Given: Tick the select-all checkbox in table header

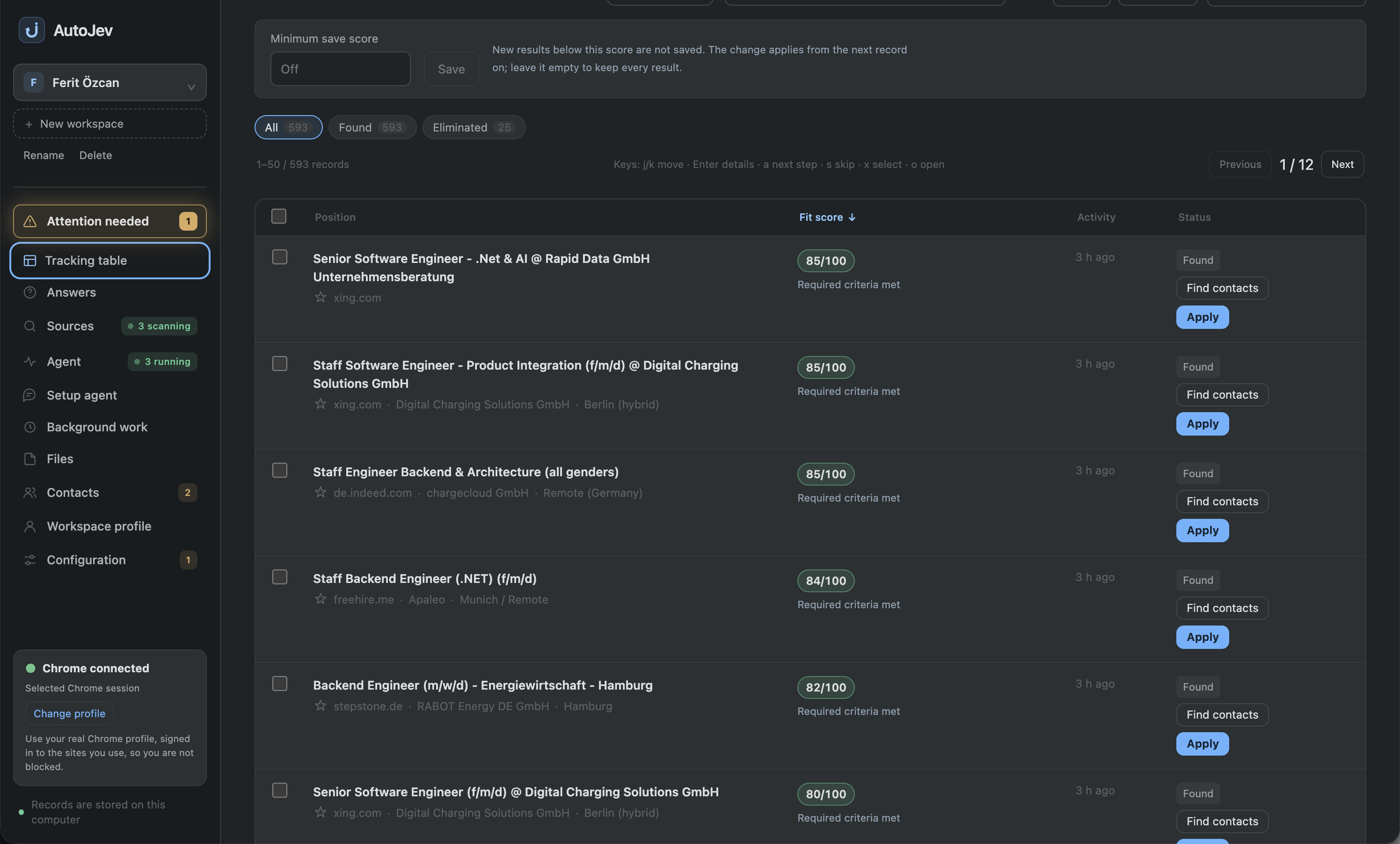Looking at the screenshot, I should click(x=278, y=216).
